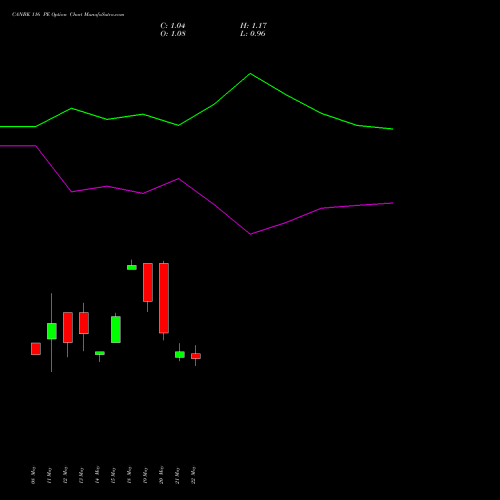Click the red candlestick for 22 May
500x500 pixels.
point(196,356)
